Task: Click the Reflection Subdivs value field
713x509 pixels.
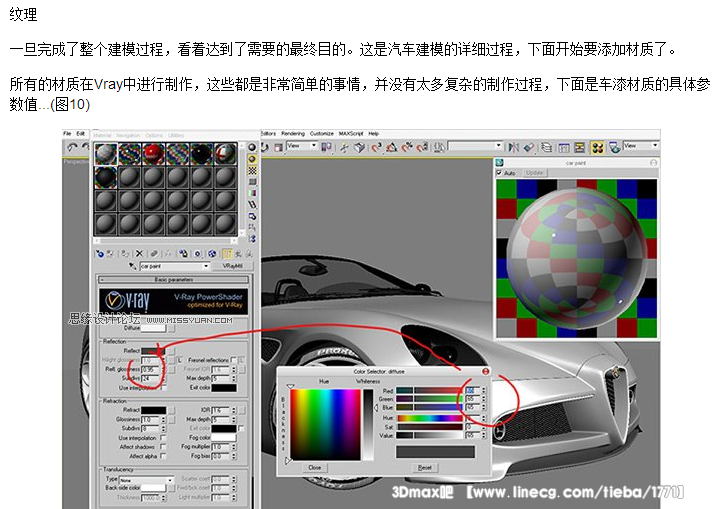Action: (150, 378)
